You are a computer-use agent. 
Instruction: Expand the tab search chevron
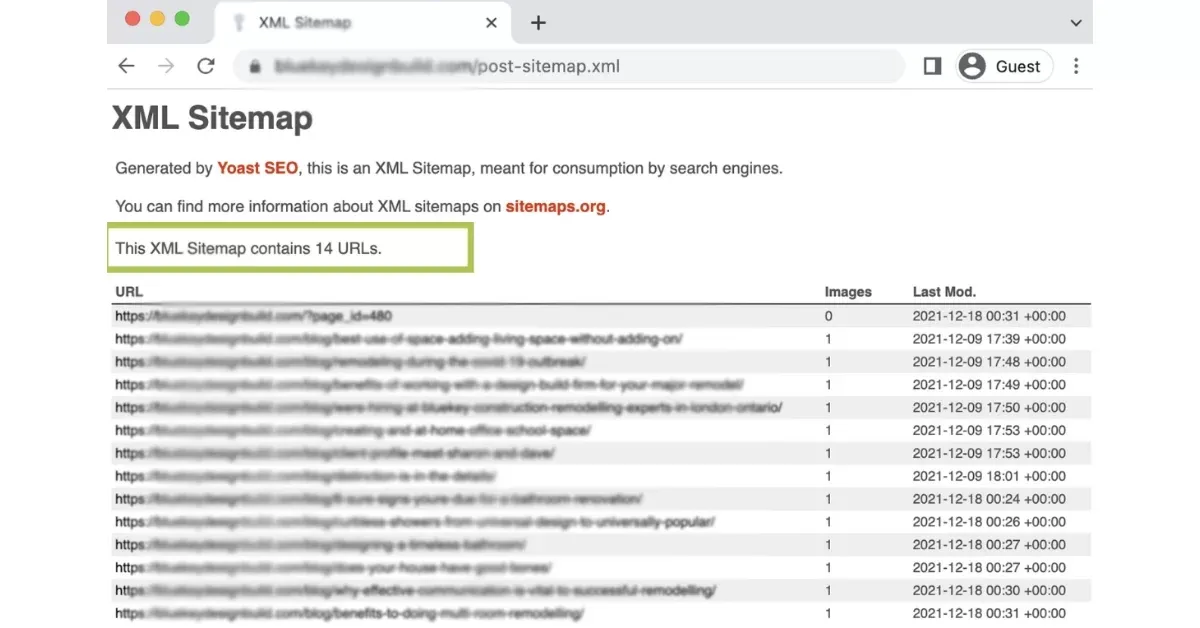click(1076, 22)
